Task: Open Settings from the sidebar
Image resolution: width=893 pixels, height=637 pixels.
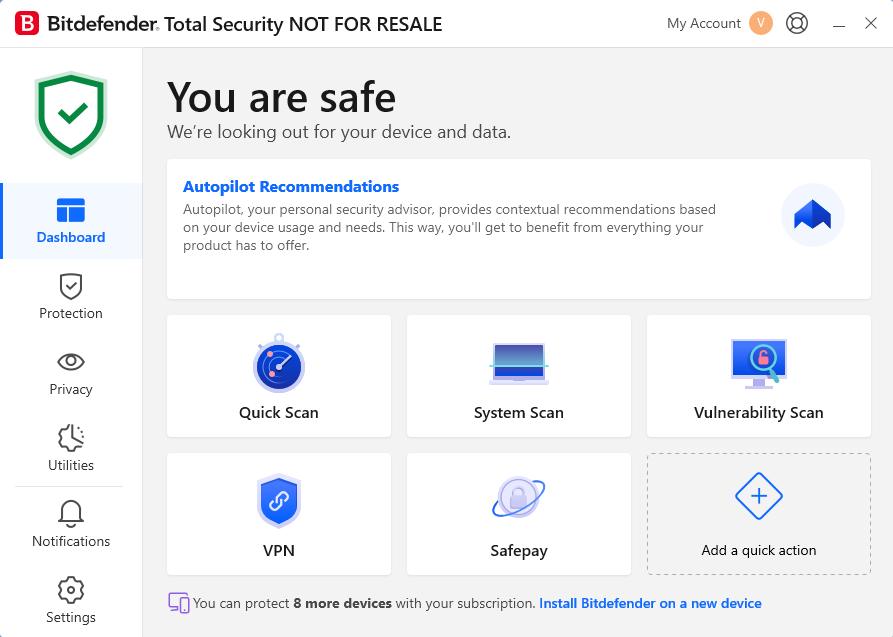Action: click(71, 600)
